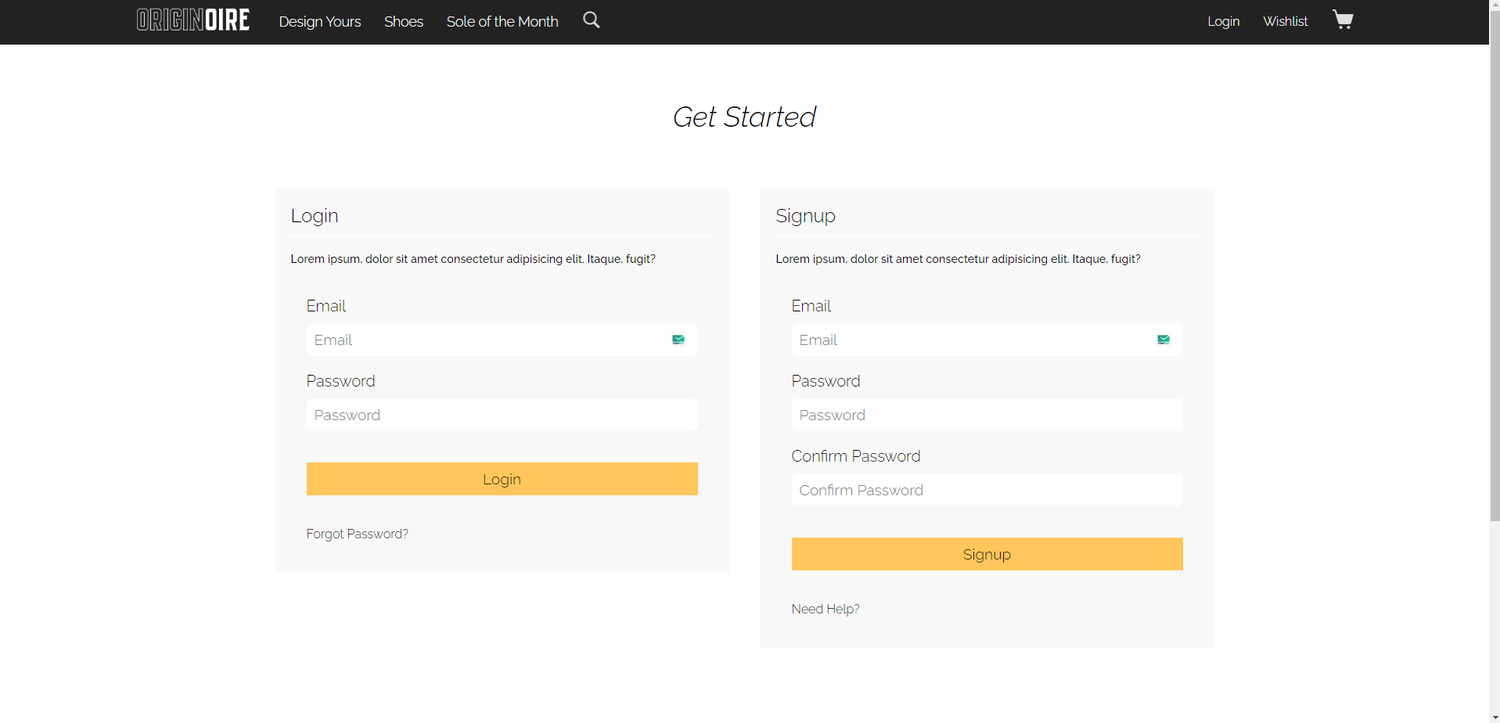This screenshot has height=723, width=1500.
Task: Go to the Shoes page
Action: pos(404,21)
